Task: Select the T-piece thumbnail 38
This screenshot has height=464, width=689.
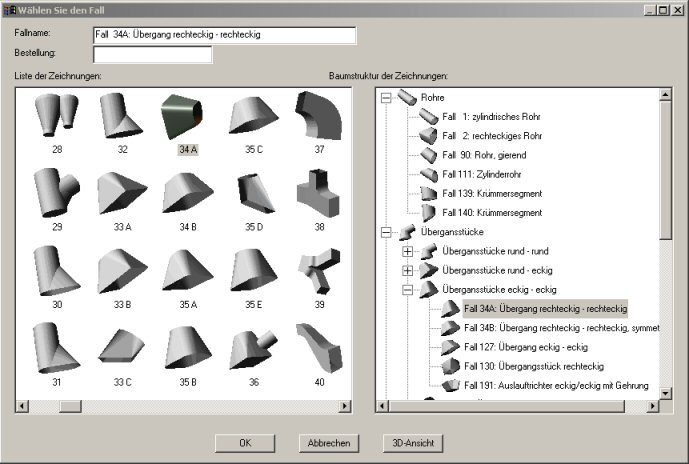Action: 318,193
